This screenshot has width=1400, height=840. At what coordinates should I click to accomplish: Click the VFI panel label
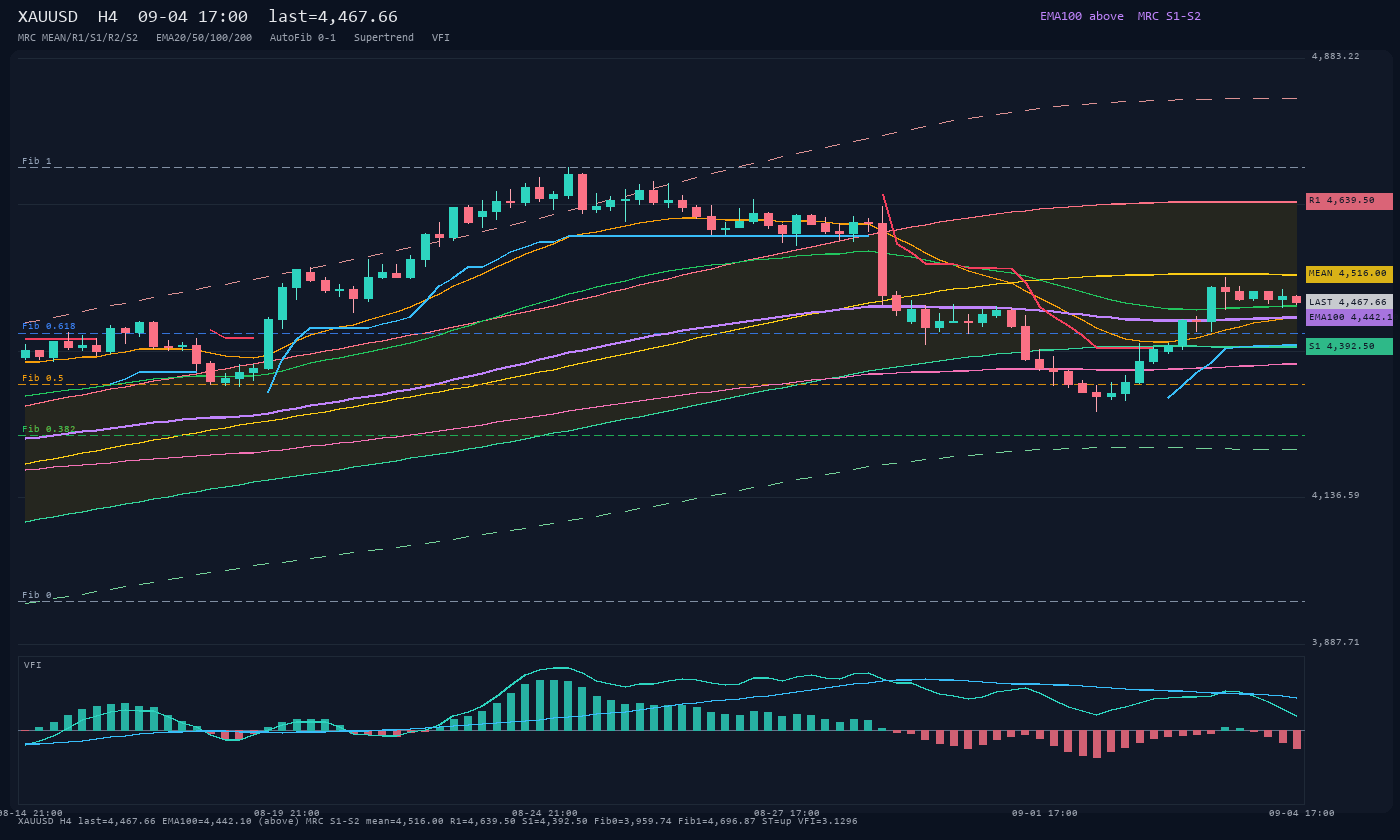33,665
